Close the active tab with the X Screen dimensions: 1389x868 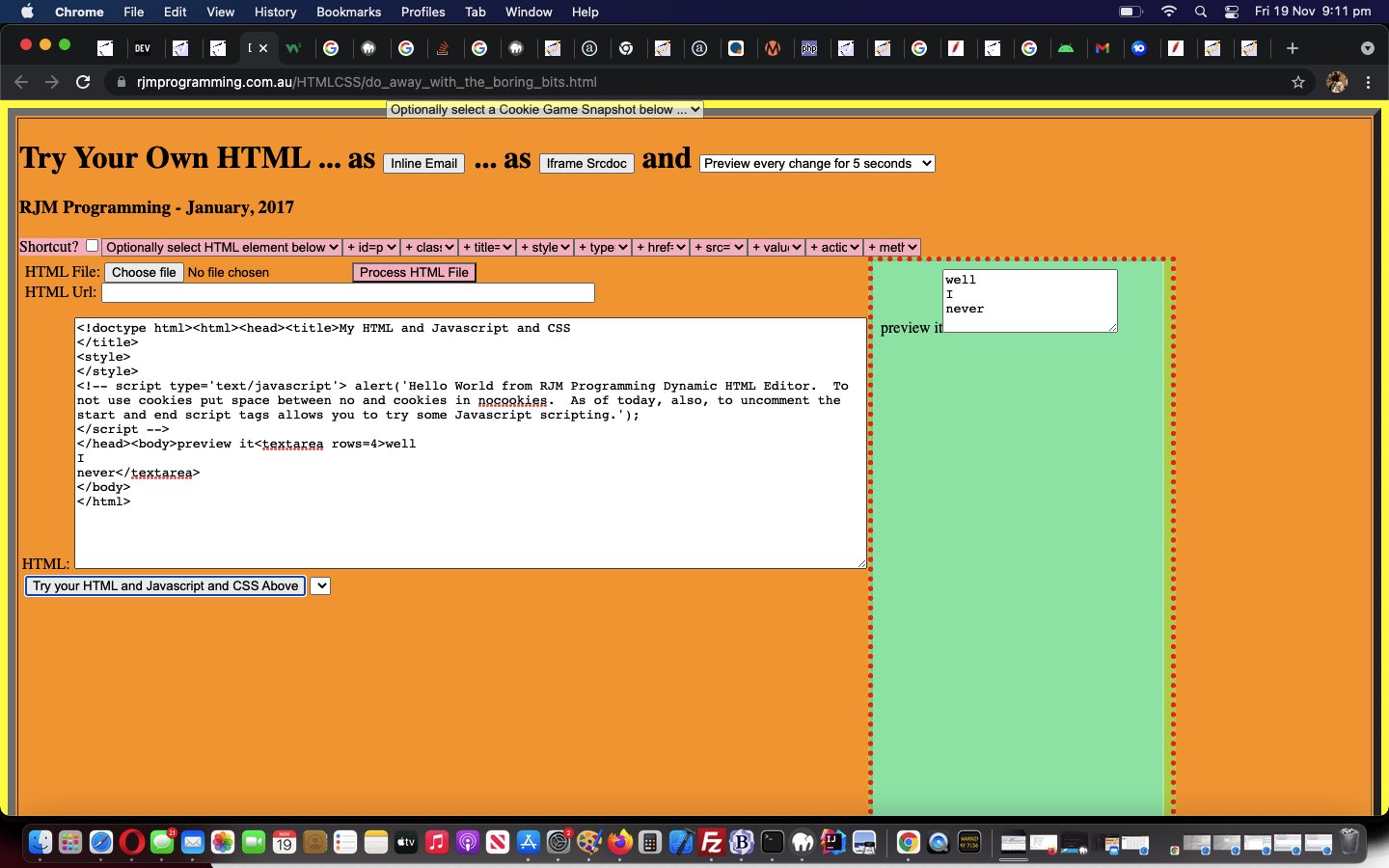coord(263,48)
